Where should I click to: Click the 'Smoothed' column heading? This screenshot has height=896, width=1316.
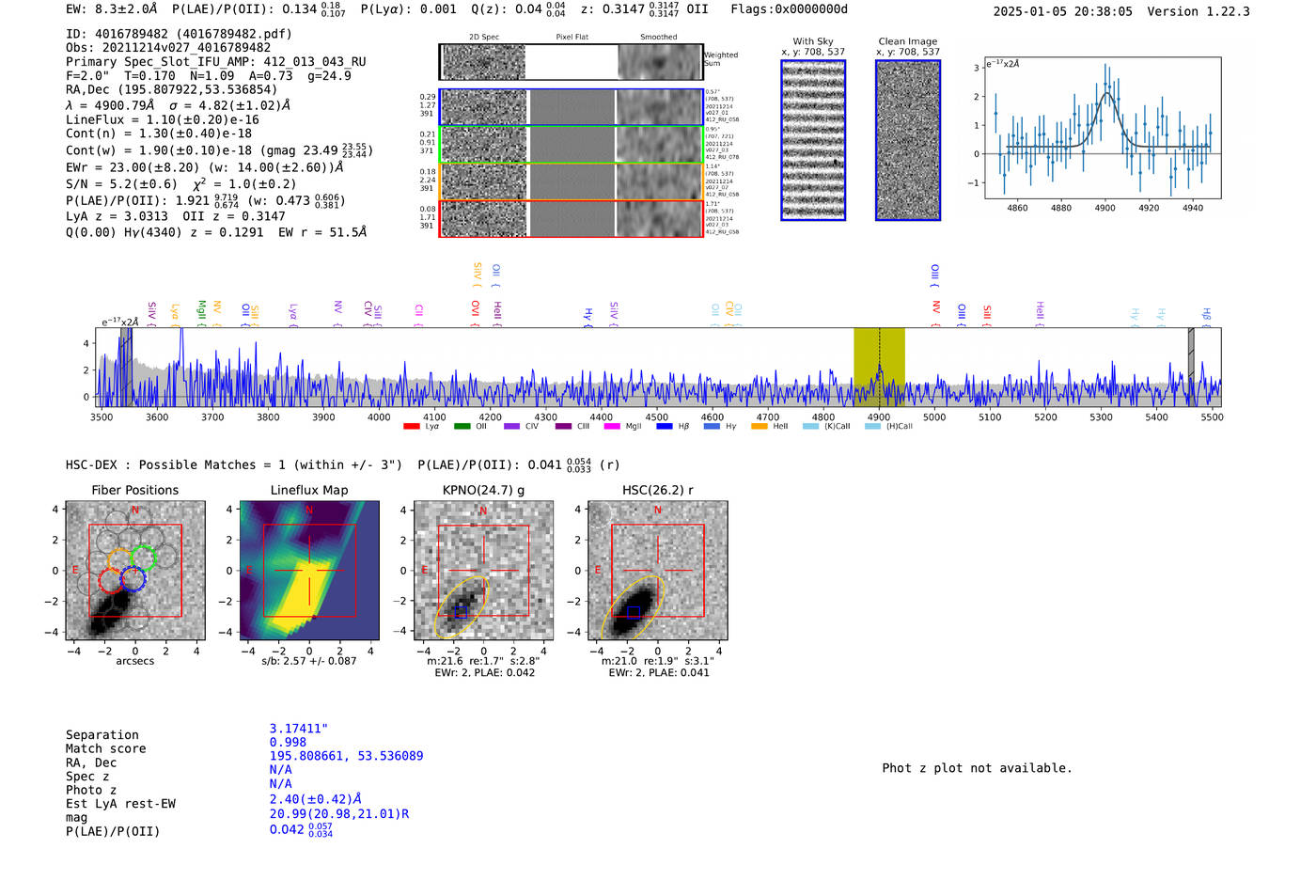[659, 38]
